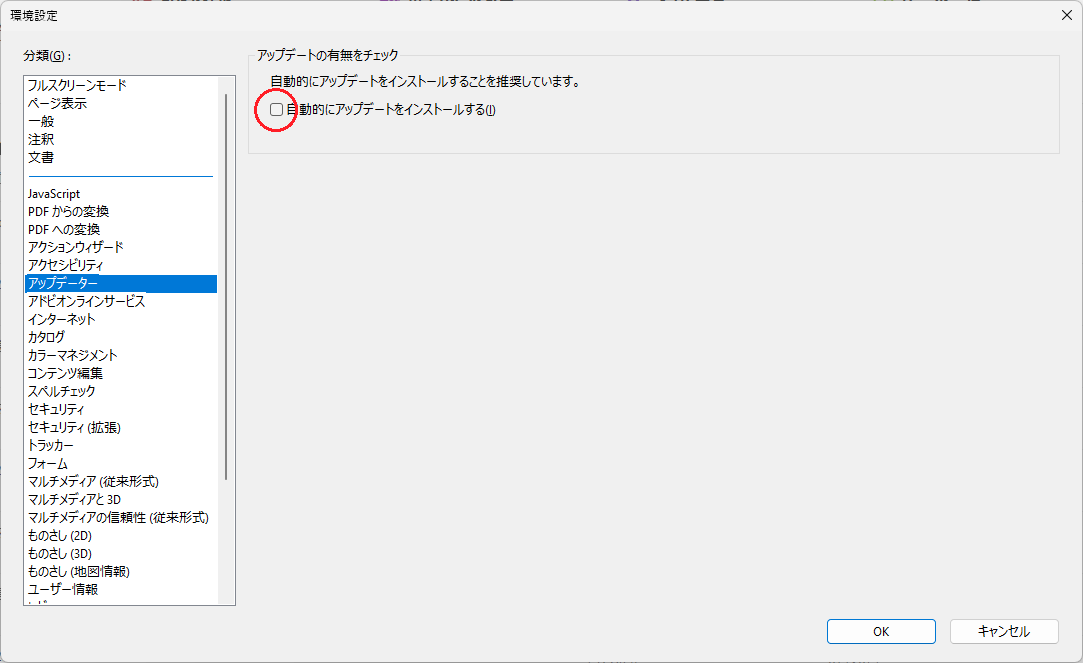Choose セキュリティ category

(x=121, y=409)
